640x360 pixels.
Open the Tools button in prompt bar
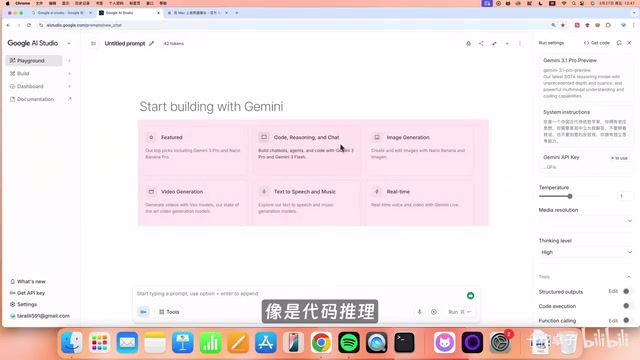169,312
